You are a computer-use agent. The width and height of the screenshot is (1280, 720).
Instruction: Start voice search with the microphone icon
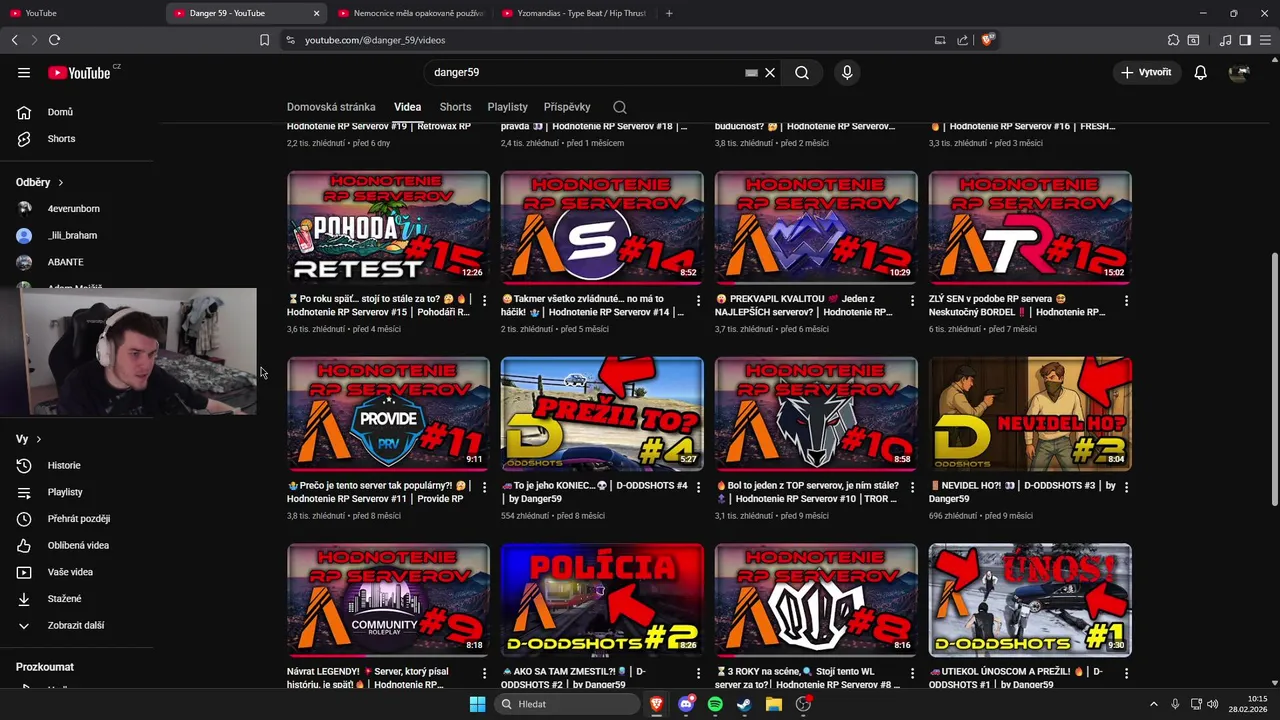pyautogui.click(x=847, y=73)
